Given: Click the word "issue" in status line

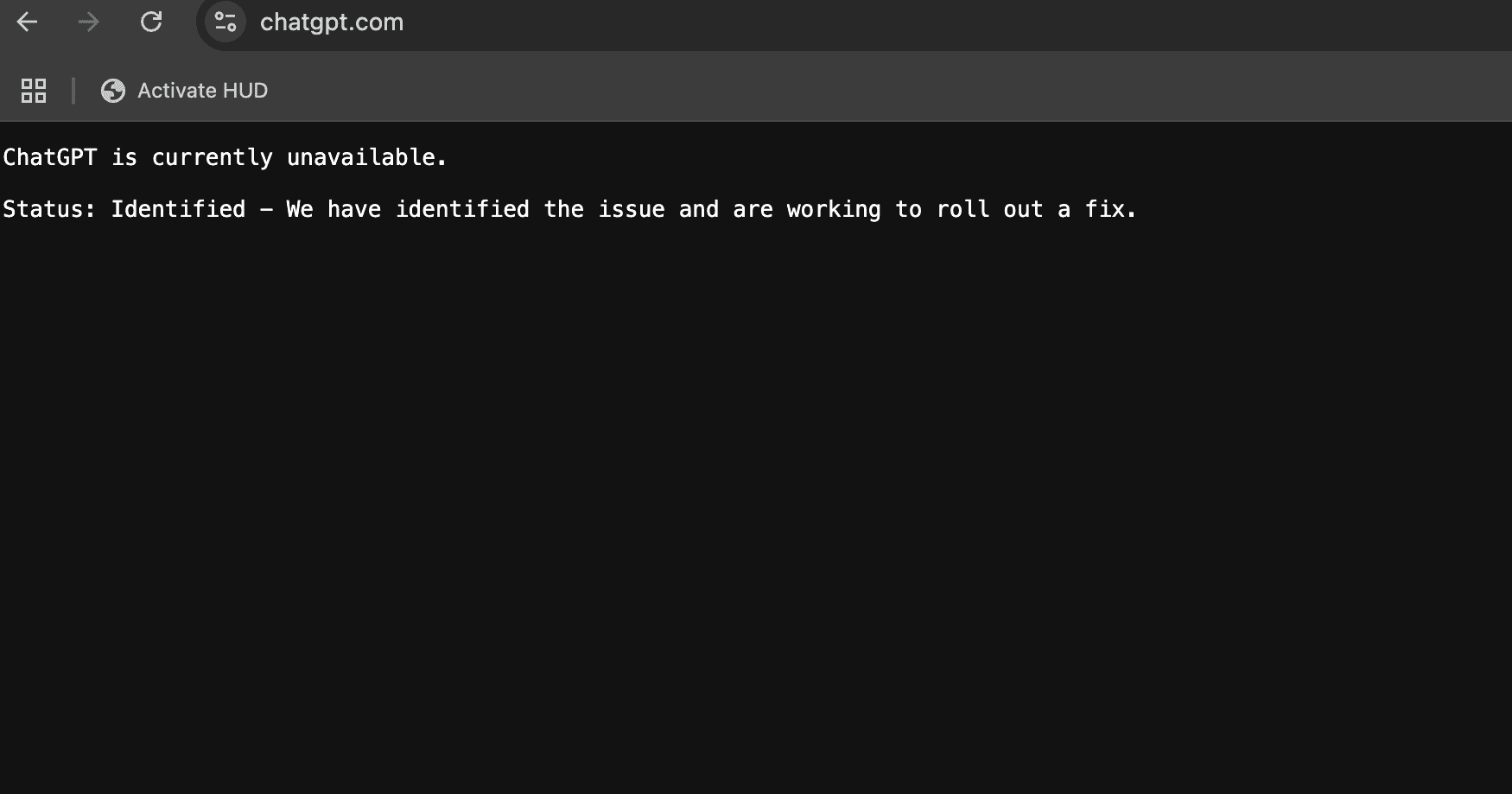Looking at the screenshot, I should point(632,209).
